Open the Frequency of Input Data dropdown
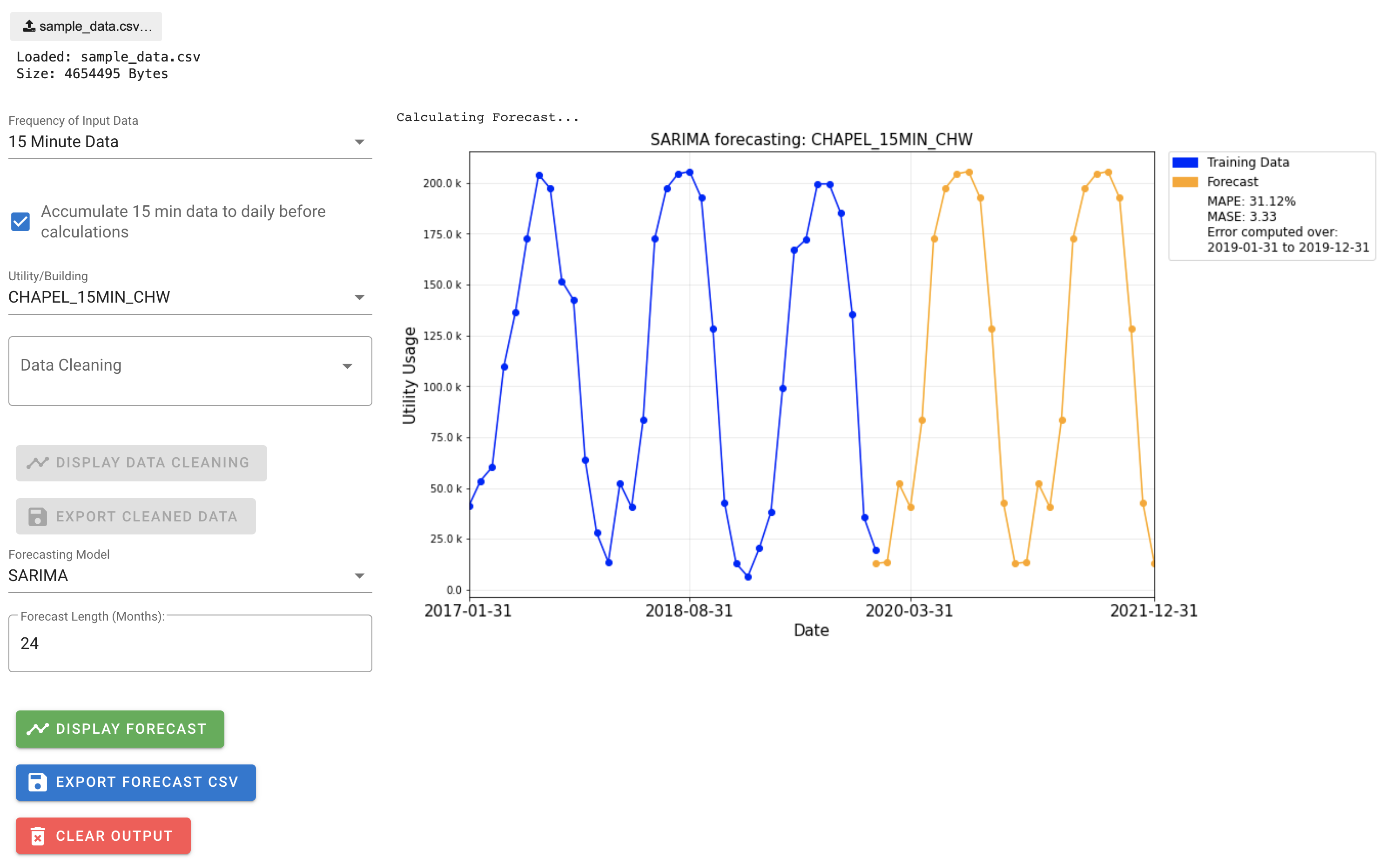The width and height of the screenshot is (1400, 865). point(189,142)
